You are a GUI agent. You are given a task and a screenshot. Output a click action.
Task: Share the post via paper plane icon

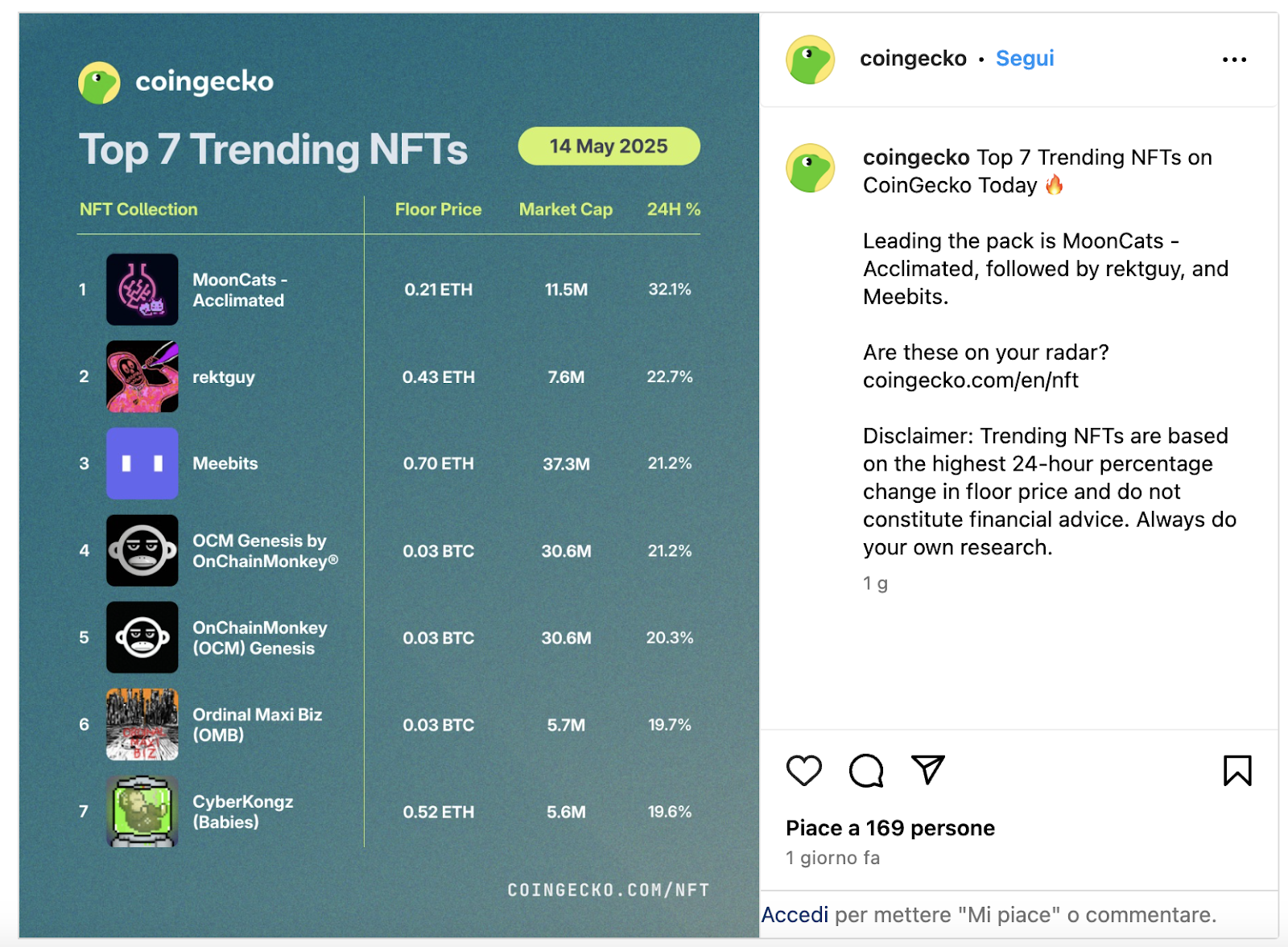pos(927,770)
